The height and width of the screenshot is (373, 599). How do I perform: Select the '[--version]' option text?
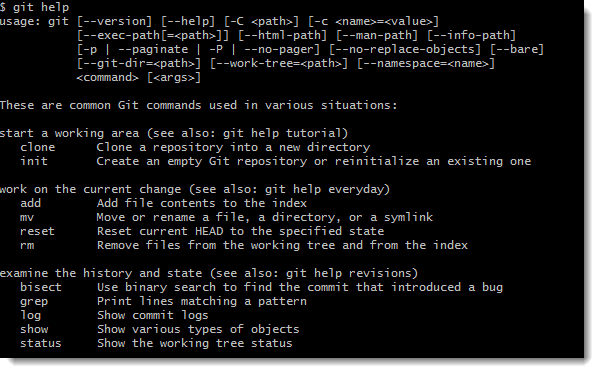coord(115,21)
